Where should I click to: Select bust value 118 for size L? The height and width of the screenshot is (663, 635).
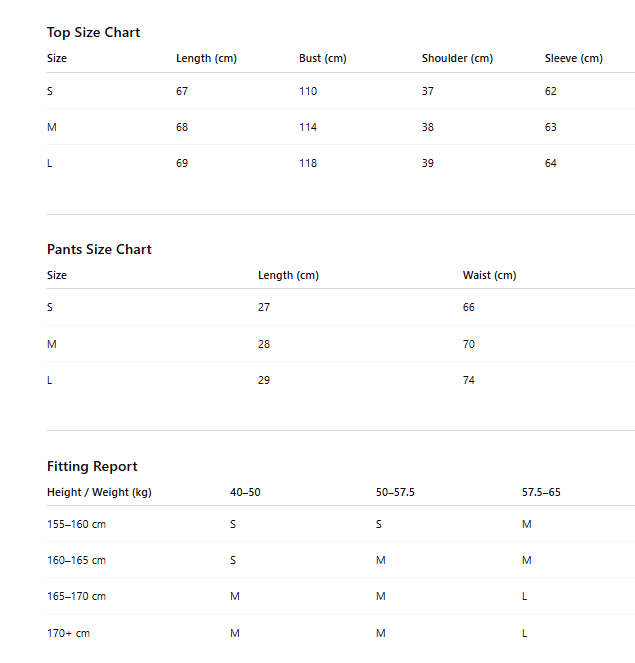tap(308, 163)
